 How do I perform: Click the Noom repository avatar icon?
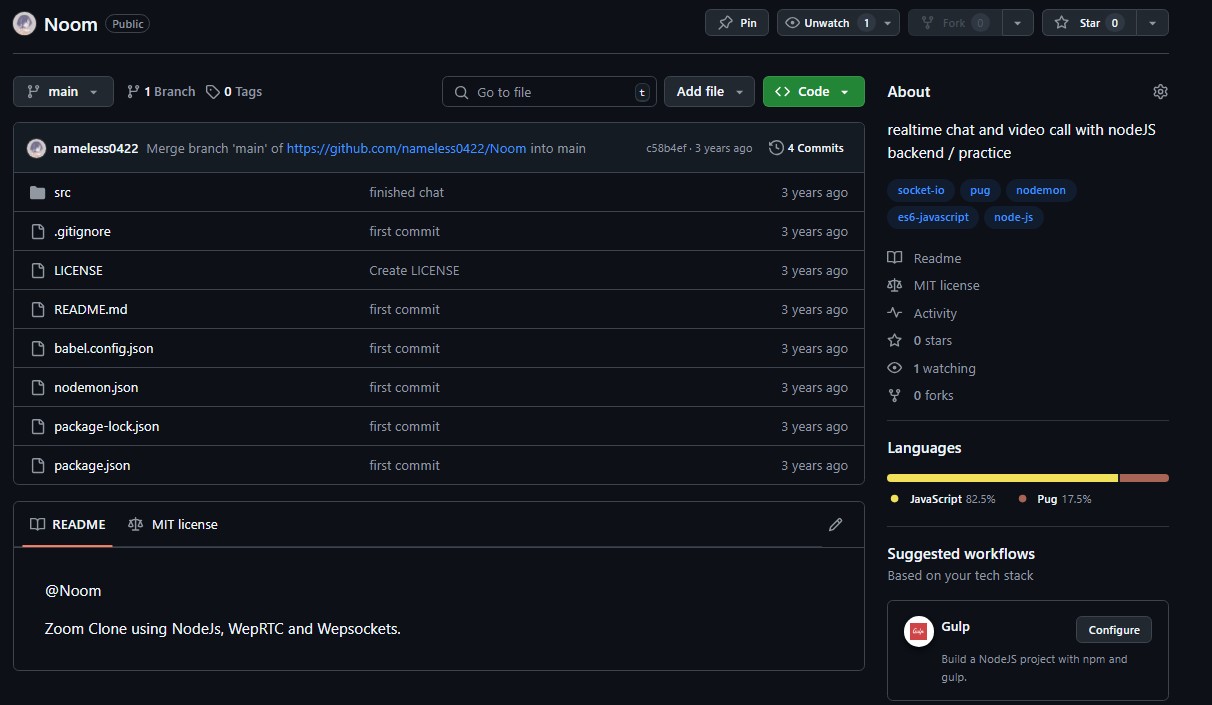coord(25,24)
